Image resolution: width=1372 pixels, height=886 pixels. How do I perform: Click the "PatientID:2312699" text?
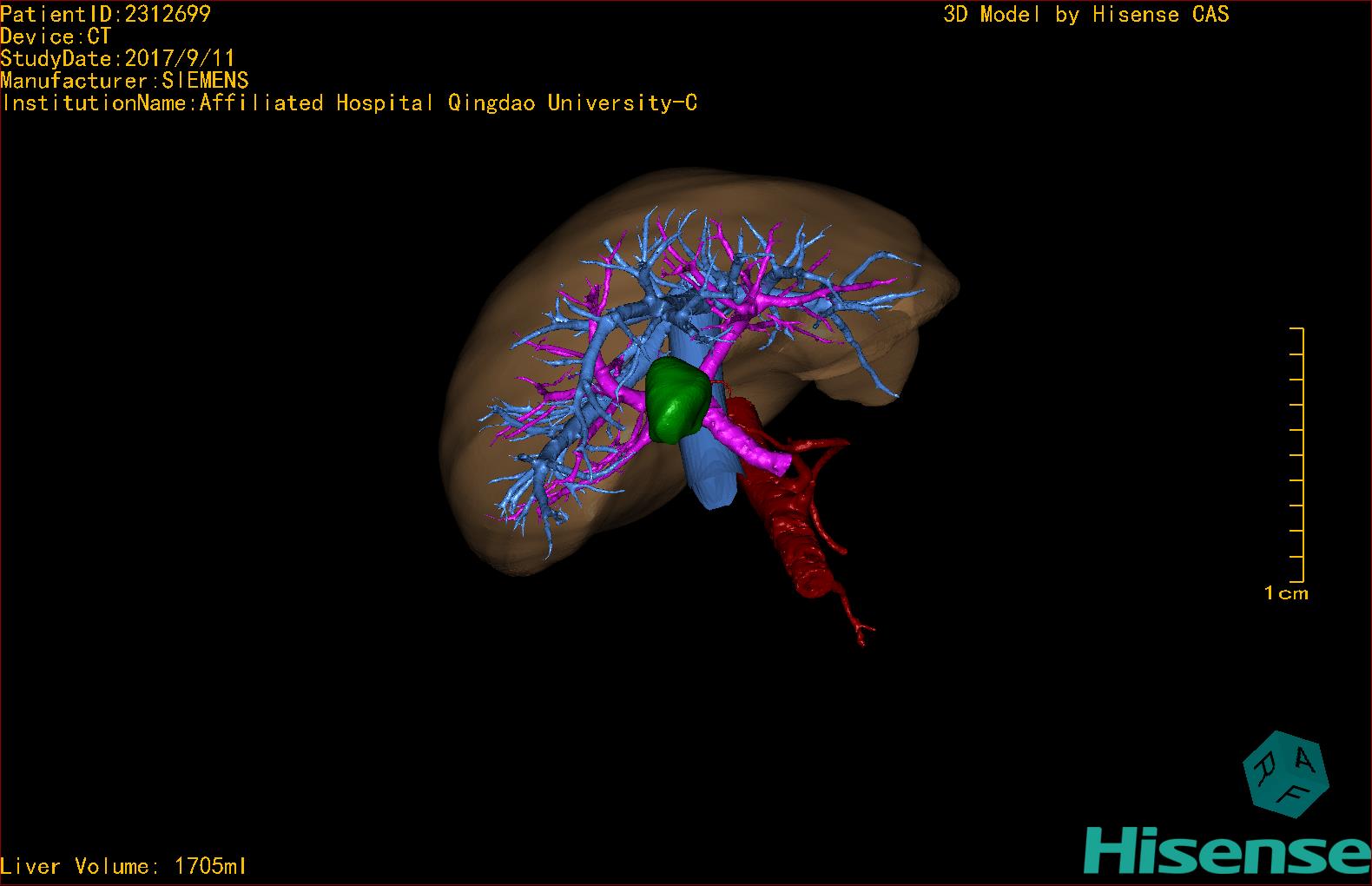(105, 14)
